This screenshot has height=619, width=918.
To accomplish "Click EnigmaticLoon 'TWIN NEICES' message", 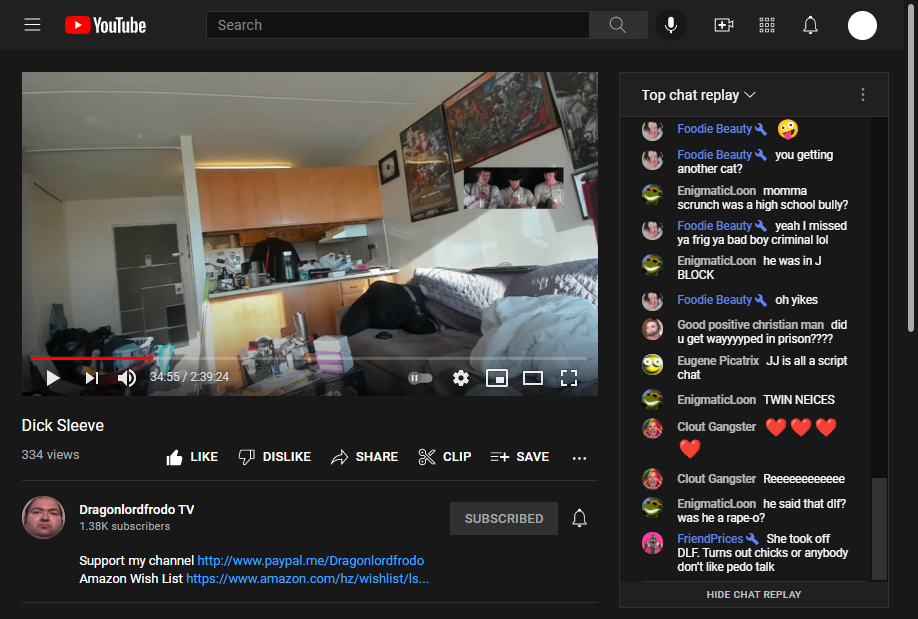I will [799, 400].
